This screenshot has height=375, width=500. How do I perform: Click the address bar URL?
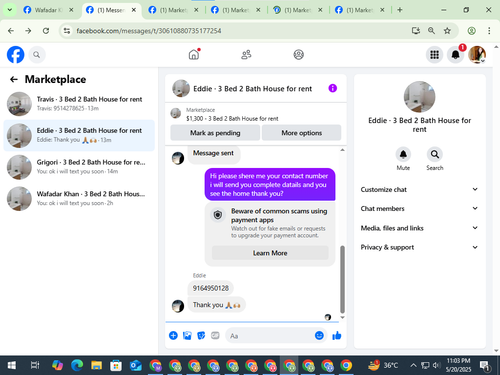(x=149, y=31)
